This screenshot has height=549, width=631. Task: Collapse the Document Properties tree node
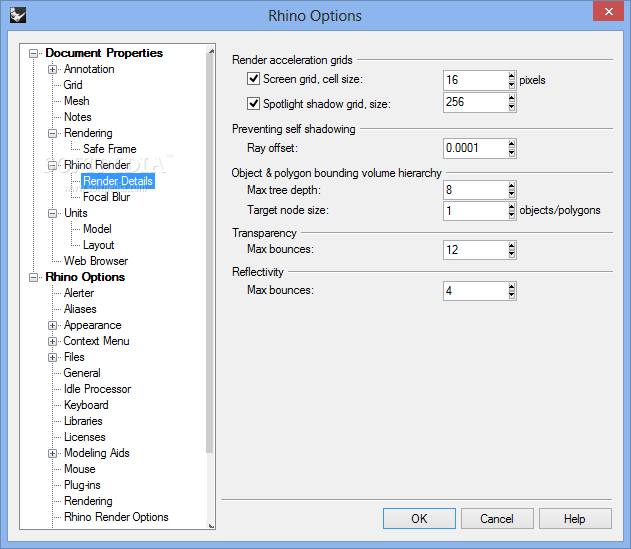[x=33, y=53]
